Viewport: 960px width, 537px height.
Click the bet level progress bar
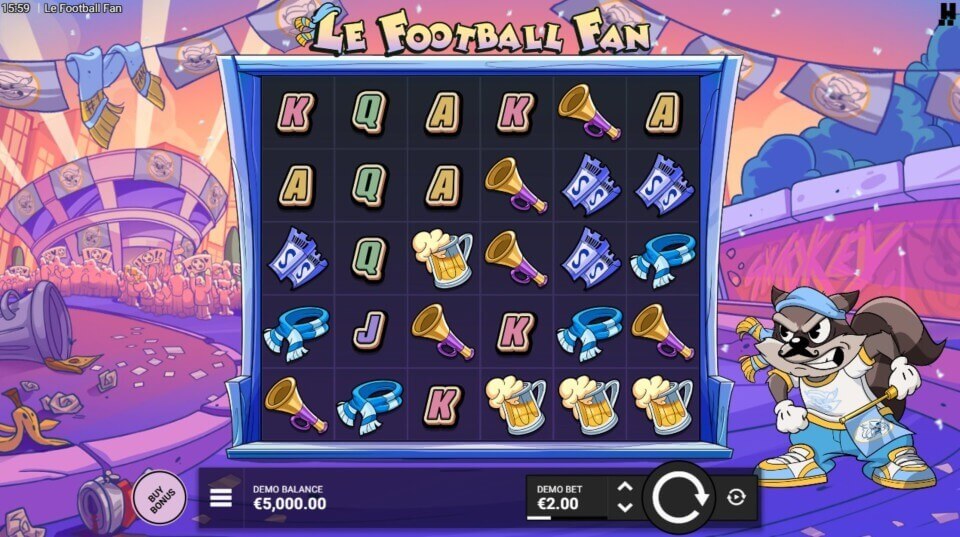coord(566,518)
